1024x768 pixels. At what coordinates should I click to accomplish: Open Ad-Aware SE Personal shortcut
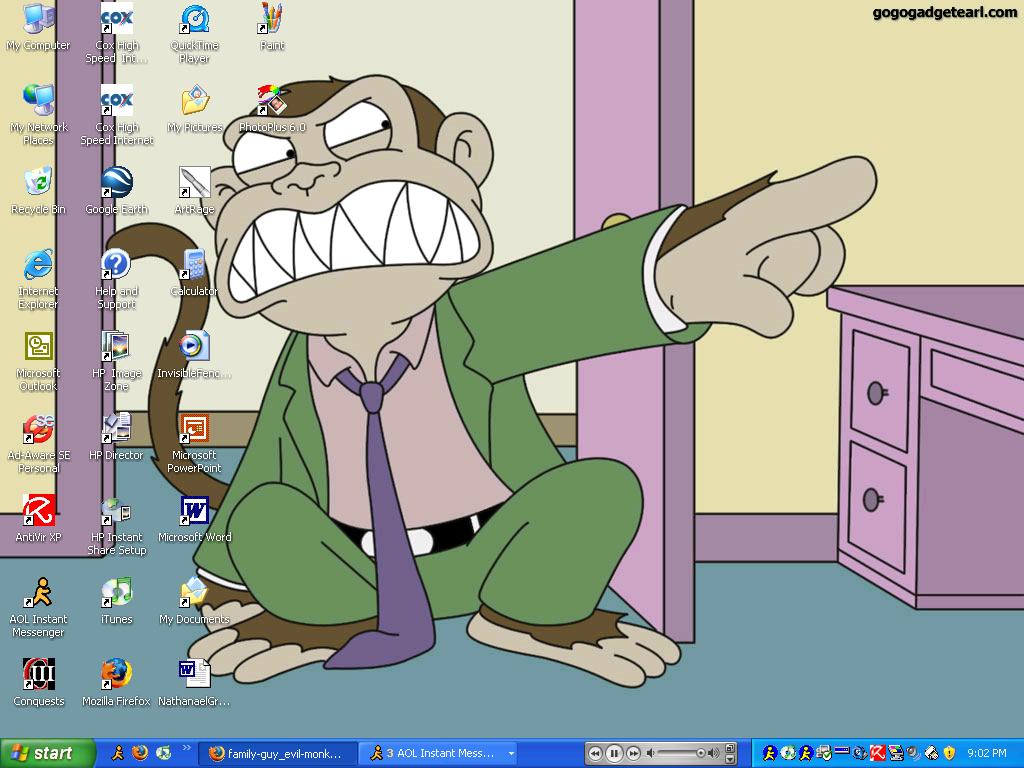point(39,444)
